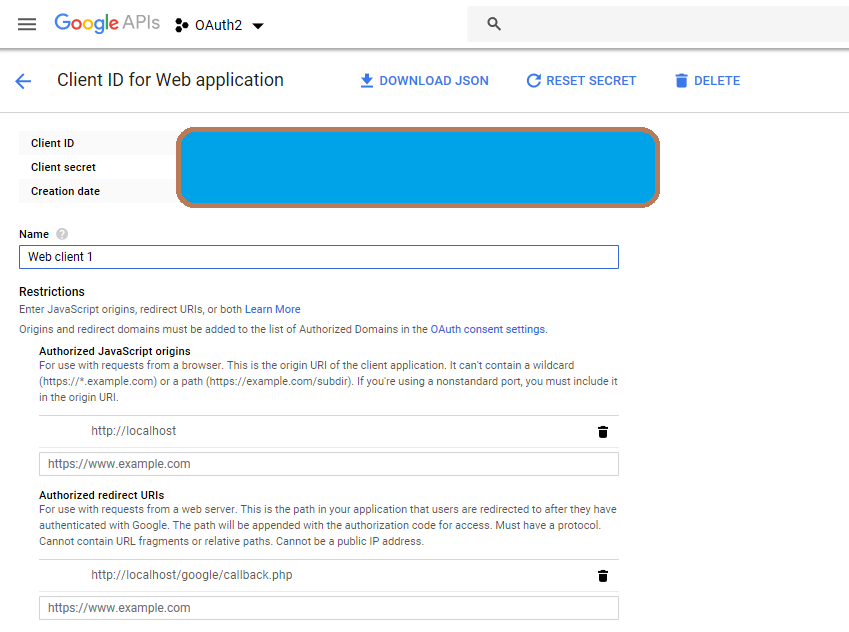The height and width of the screenshot is (632, 849).
Task: Click the new redirect URI input field
Action: [x=329, y=608]
